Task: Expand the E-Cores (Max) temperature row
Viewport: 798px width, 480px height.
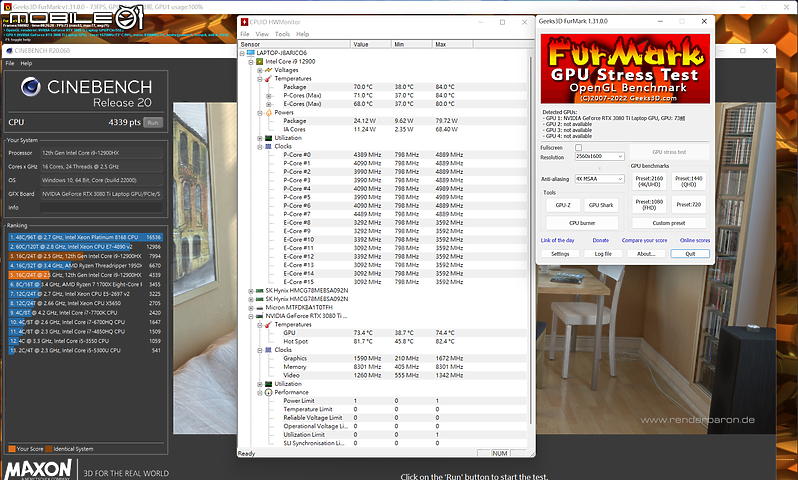Action: 269,104
